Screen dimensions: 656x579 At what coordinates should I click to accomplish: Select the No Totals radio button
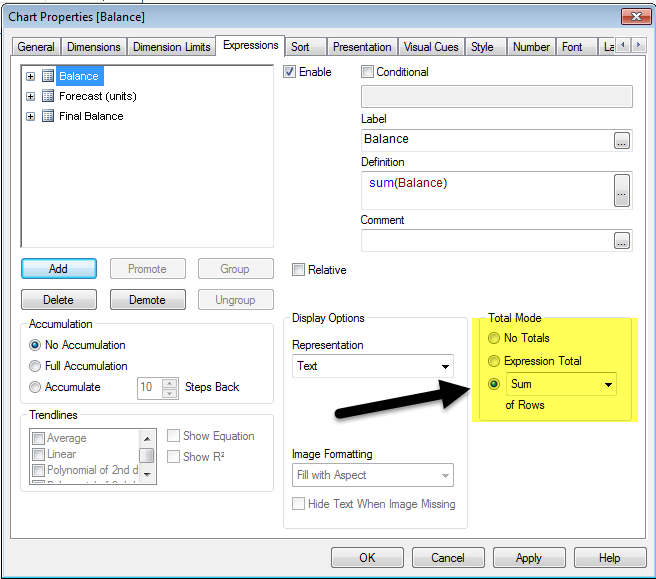494,338
